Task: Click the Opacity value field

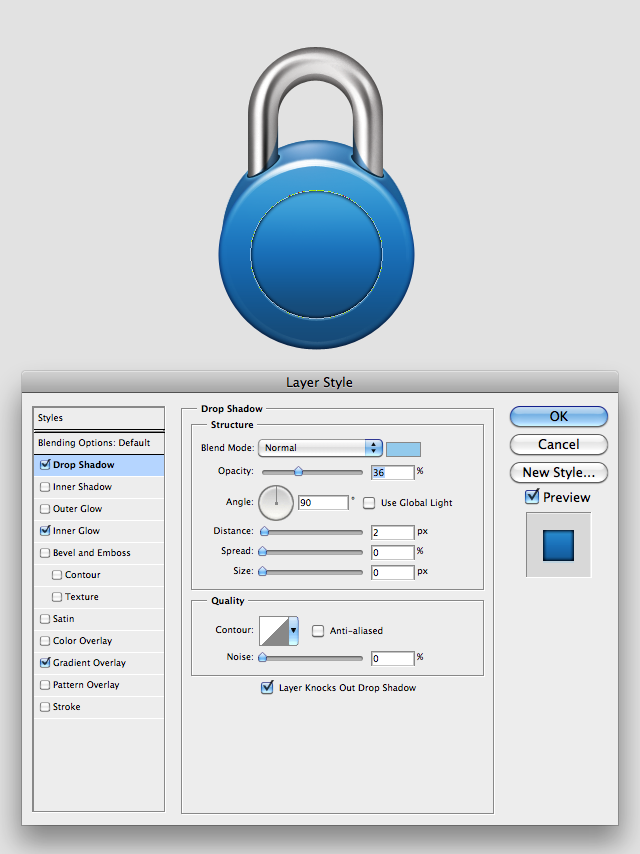Action: pos(393,472)
